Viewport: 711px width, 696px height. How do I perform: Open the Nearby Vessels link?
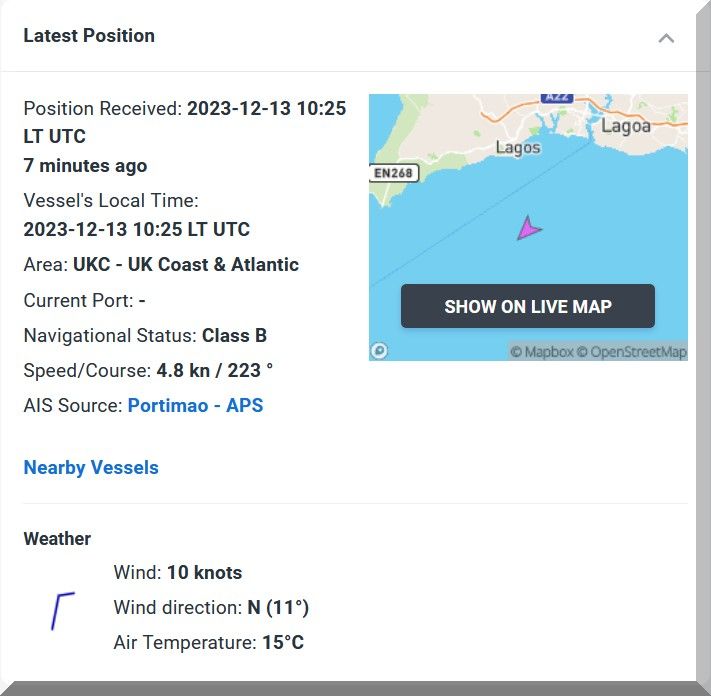pyautogui.click(x=91, y=468)
